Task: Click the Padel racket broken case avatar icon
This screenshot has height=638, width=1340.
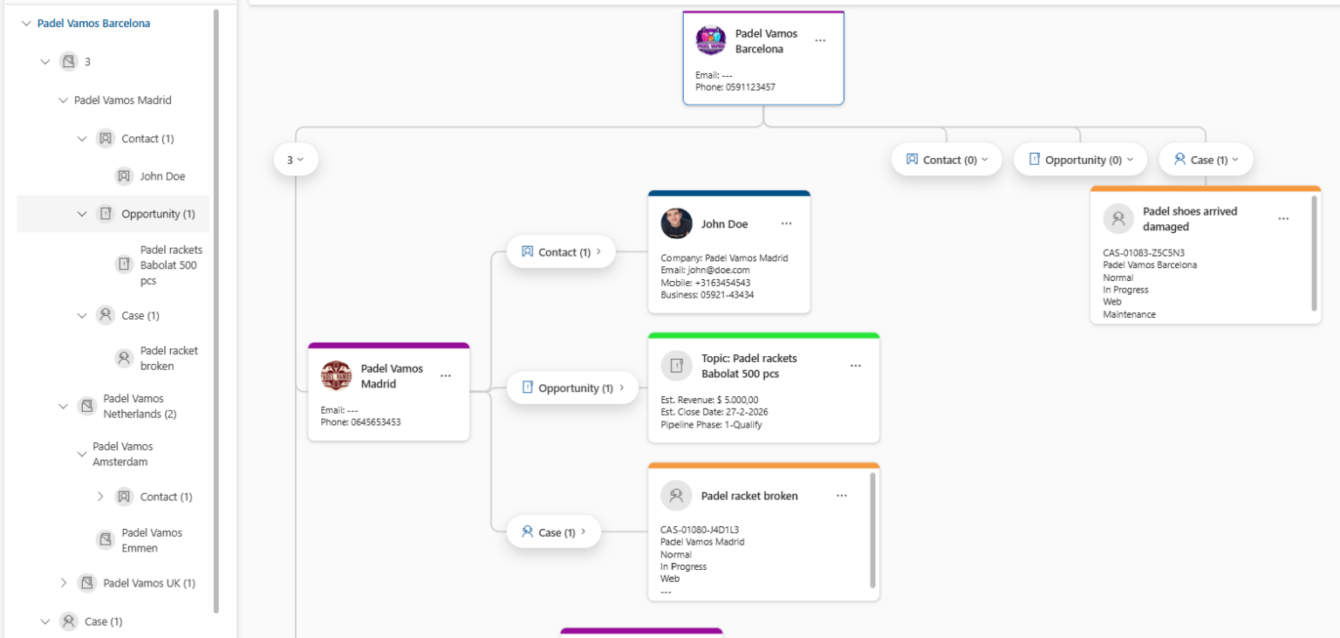Action: [676, 495]
